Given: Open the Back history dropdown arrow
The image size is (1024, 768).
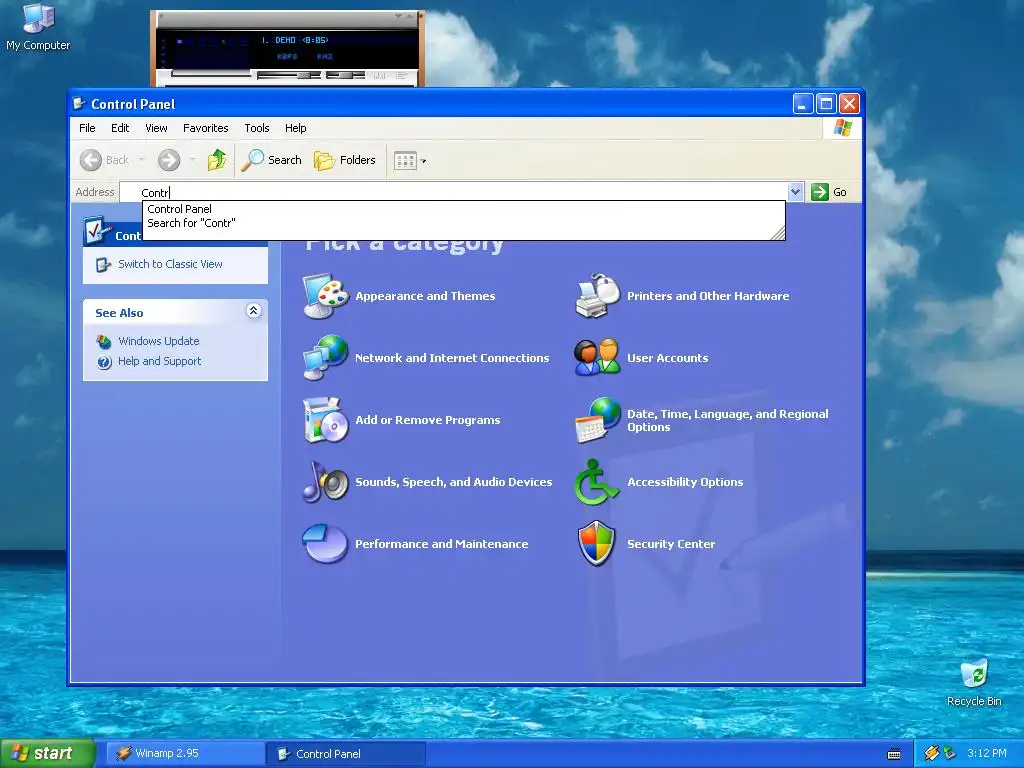Looking at the screenshot, I should (142, 160).
